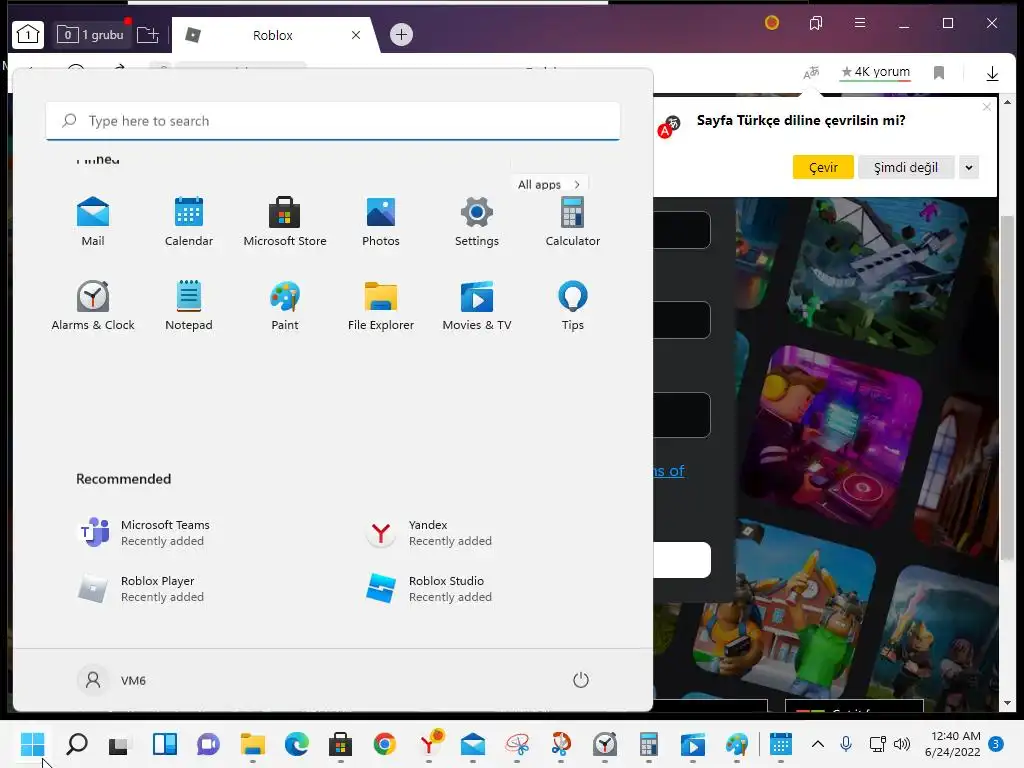1024x768 pixels.
Task: Click Çevir to translate the page
Action: coord(823,167)
